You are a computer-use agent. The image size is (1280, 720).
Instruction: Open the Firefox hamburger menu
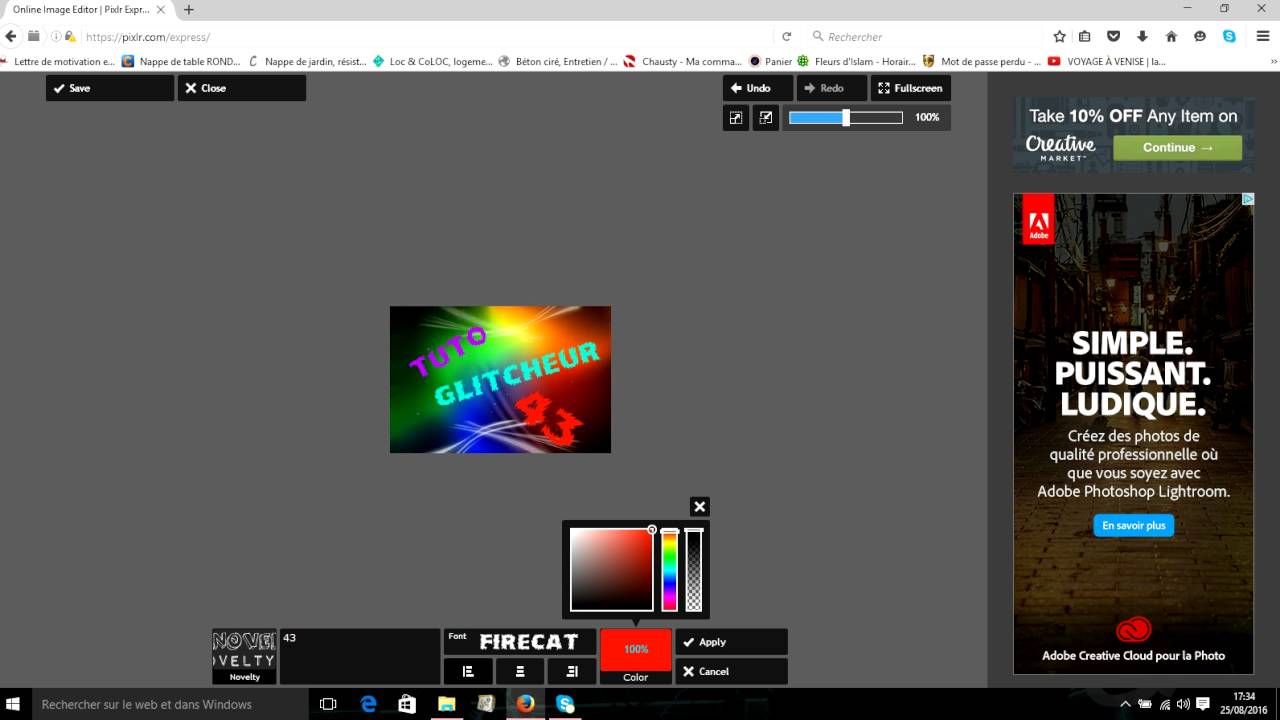click(1262, 36)
